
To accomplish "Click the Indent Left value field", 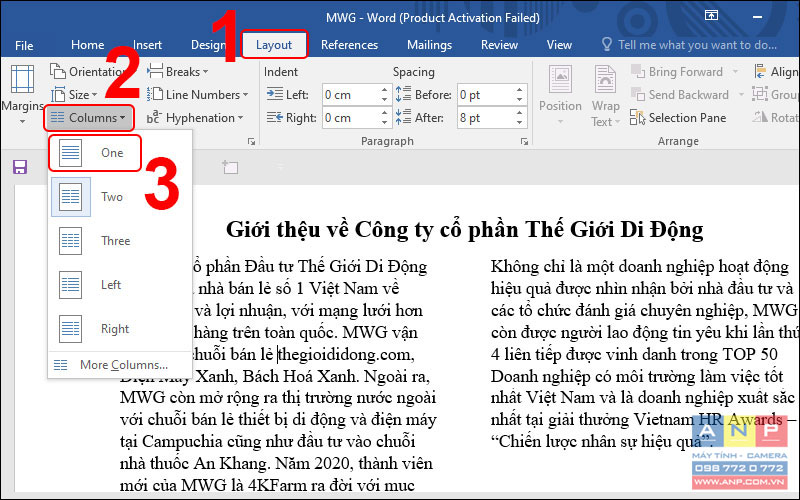I will [x=351, y=95].
